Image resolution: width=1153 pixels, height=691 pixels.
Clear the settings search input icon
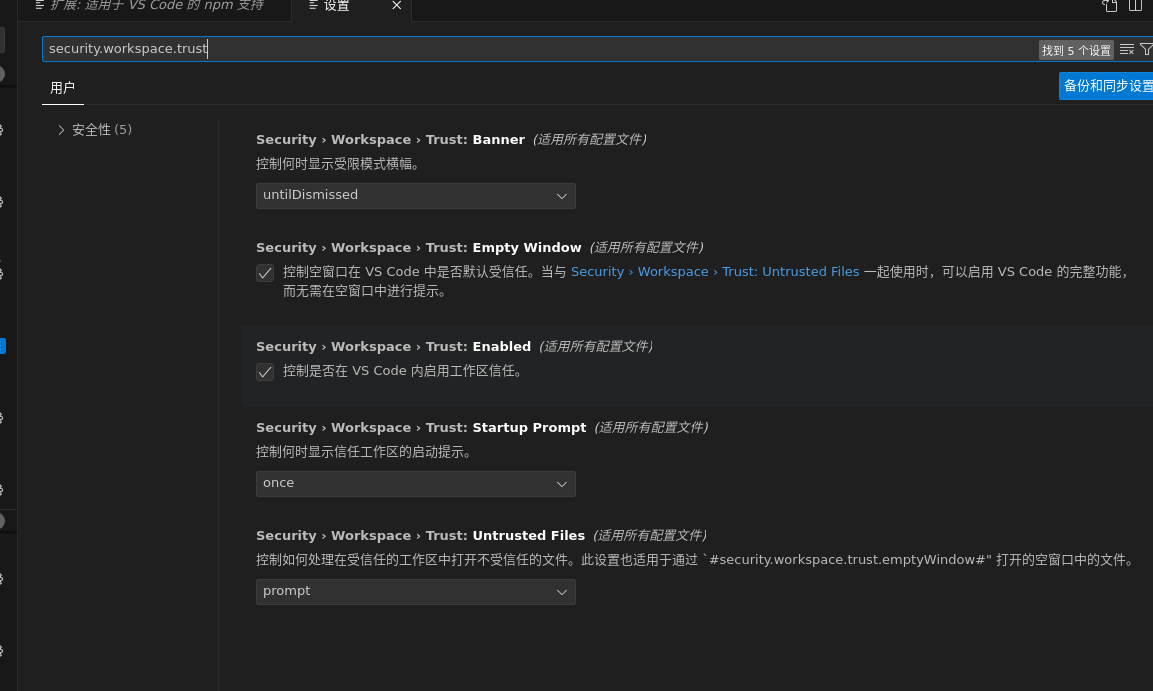(x=1127, y=49)
